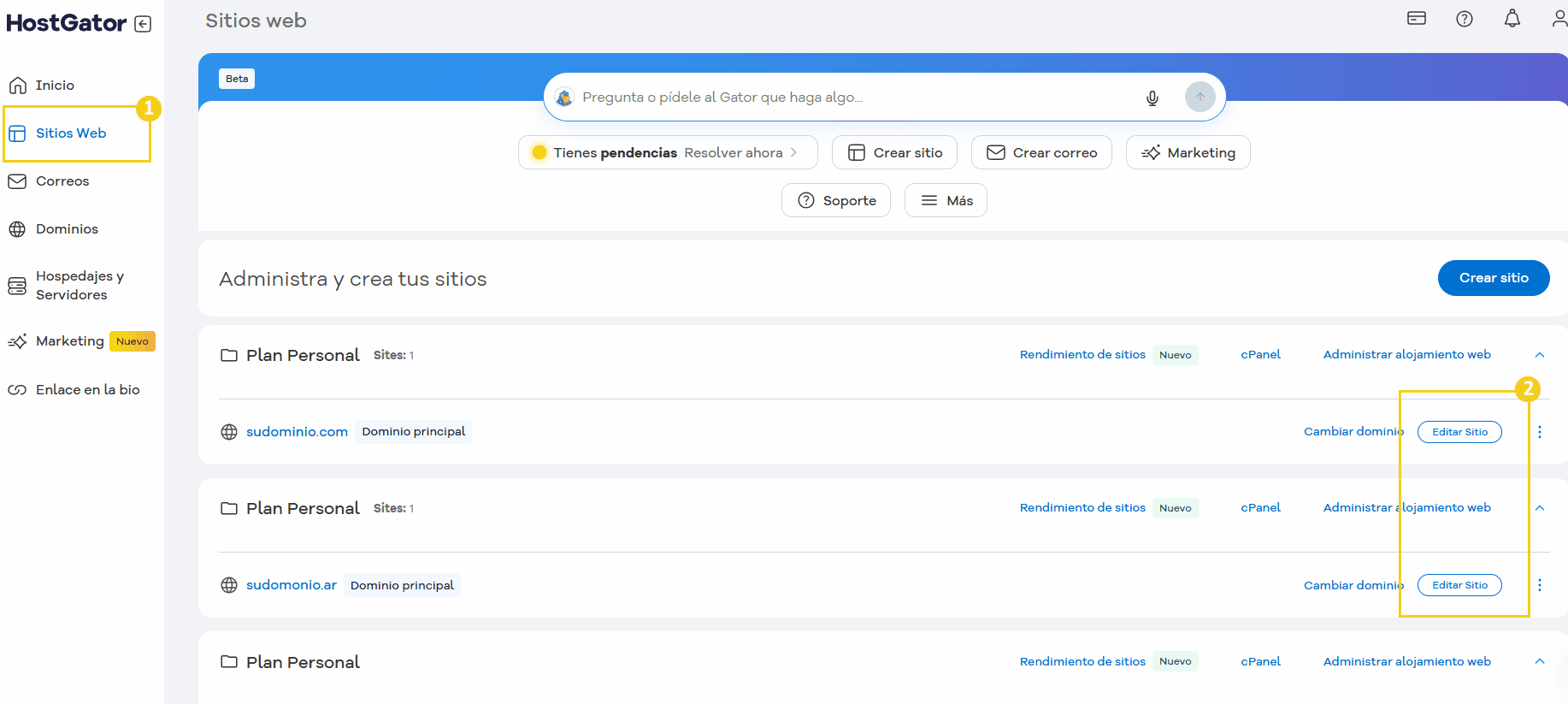Viewport: 1568px width, 704px height.
Task: Click the globe icon beside sudomonio.ar
Action: coord(229,585)
